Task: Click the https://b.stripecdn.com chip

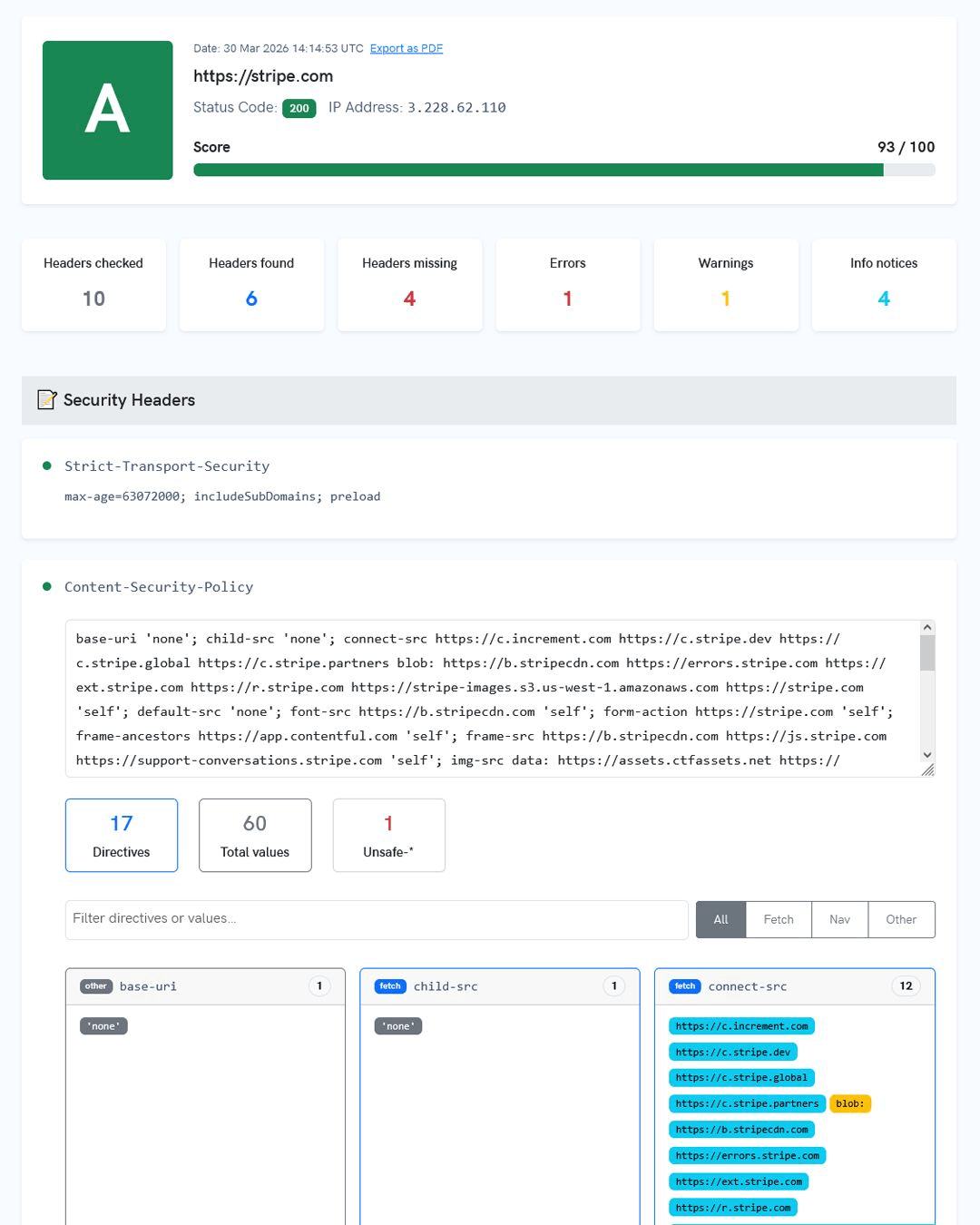Action: tap(741, 1130)
